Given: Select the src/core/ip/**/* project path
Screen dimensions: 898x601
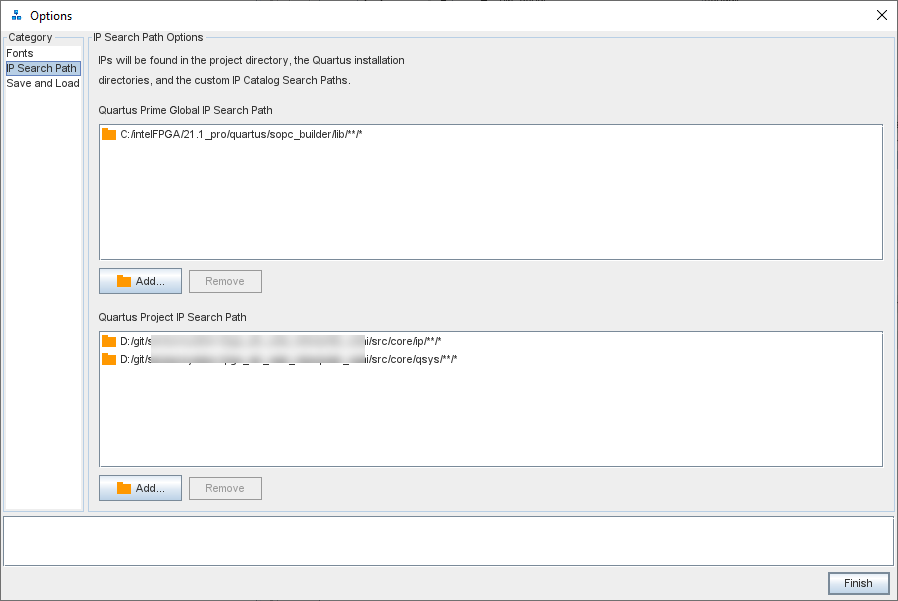Looking at the screenshot, I should click(x=280, y=341).
